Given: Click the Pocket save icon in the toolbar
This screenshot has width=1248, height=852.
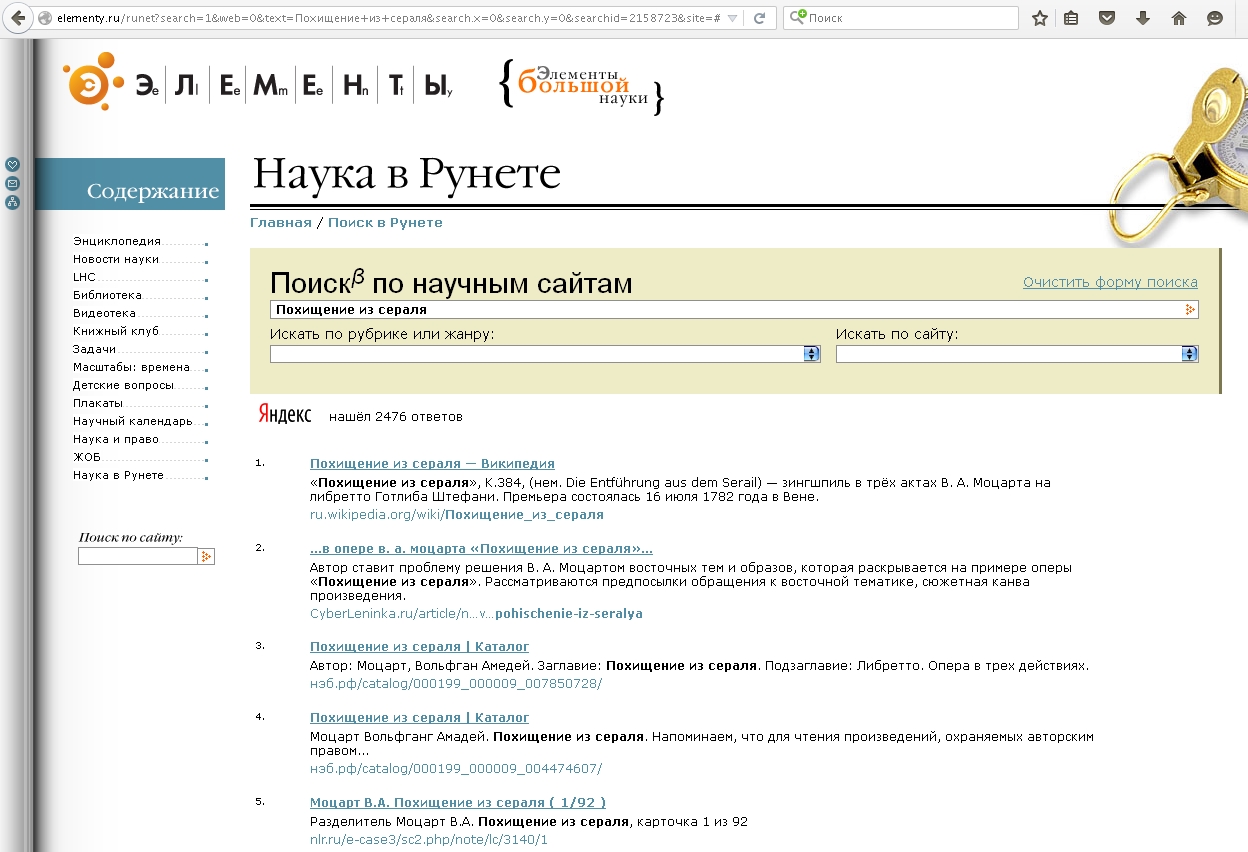Looking at the screenshot, I should (x=1107, y=18).
